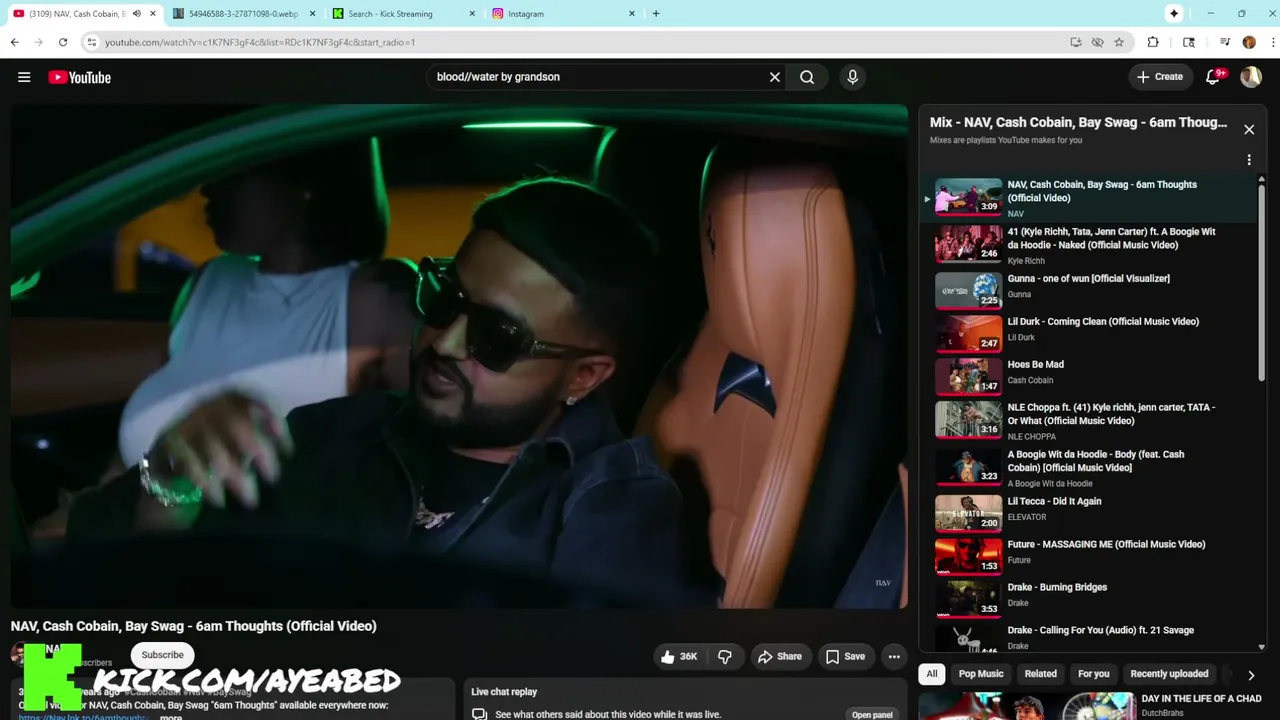Open the Mix playlist options menu

point(1249,160)
